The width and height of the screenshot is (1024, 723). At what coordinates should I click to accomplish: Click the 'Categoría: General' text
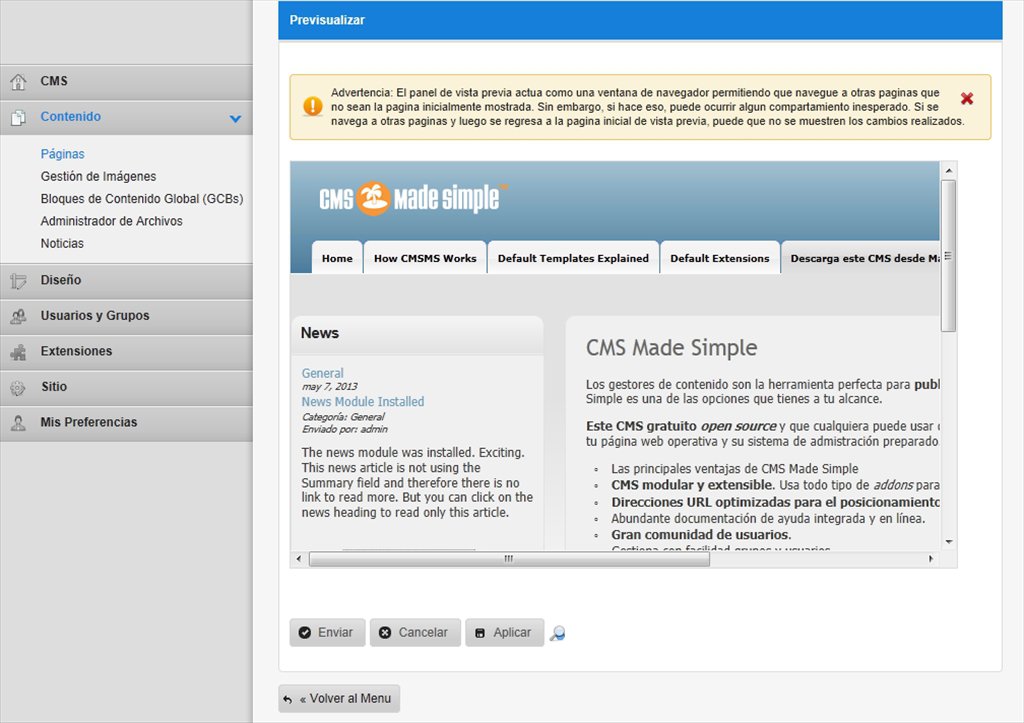pyautogui.click(x=343, y=417)
